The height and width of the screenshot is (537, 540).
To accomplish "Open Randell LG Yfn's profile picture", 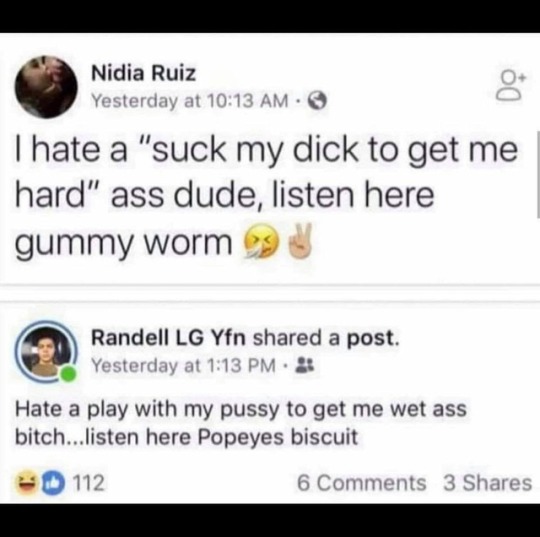I will (46, 352).
